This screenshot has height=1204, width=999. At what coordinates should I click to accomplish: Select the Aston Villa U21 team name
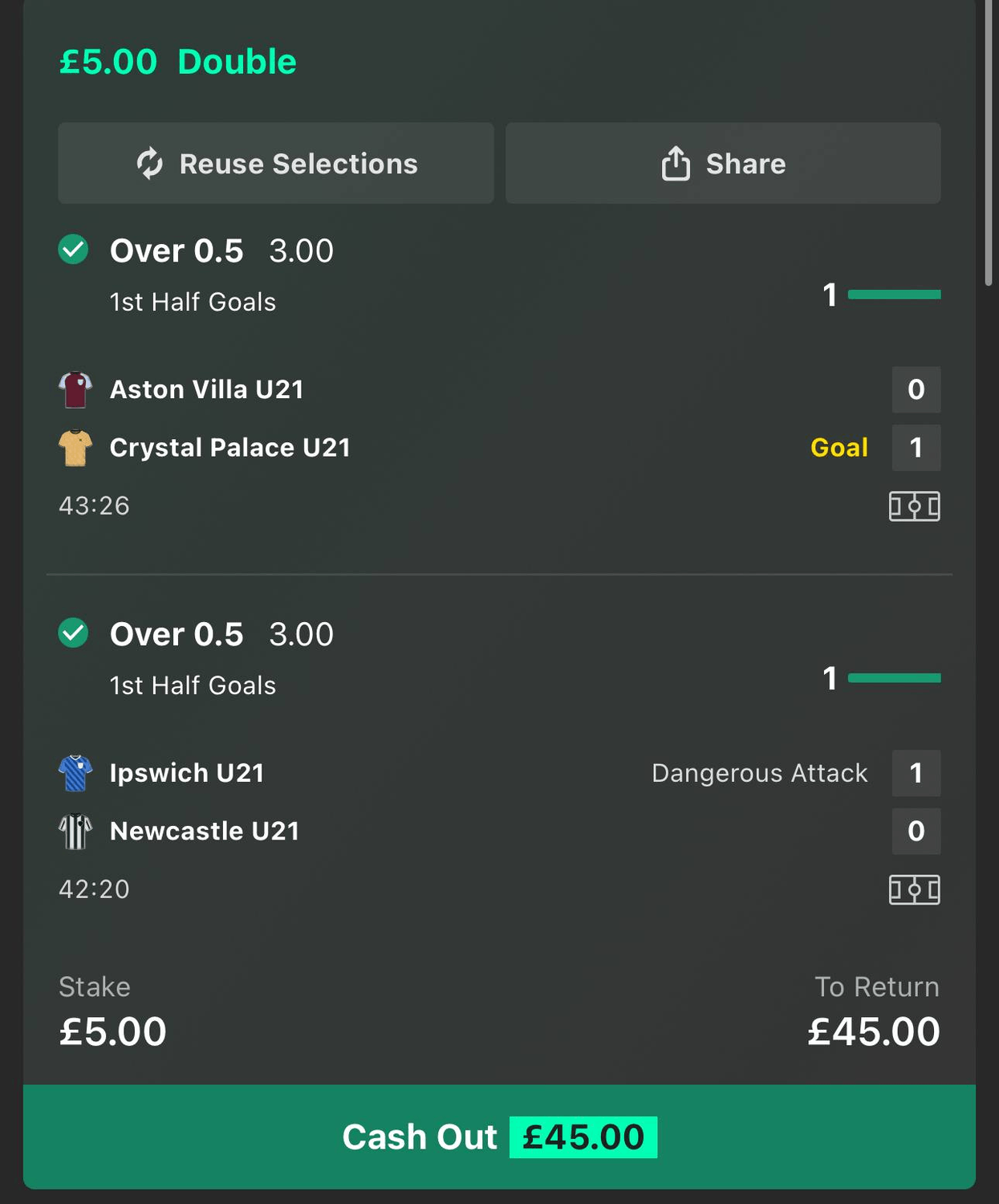(207, 390)
